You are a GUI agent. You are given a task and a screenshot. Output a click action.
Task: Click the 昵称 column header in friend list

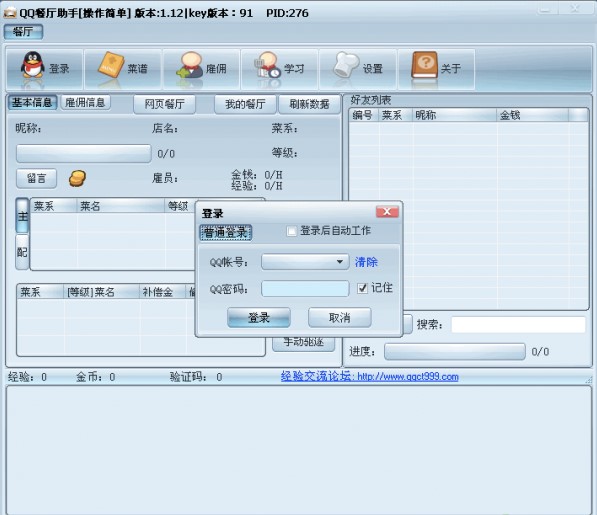454,115
